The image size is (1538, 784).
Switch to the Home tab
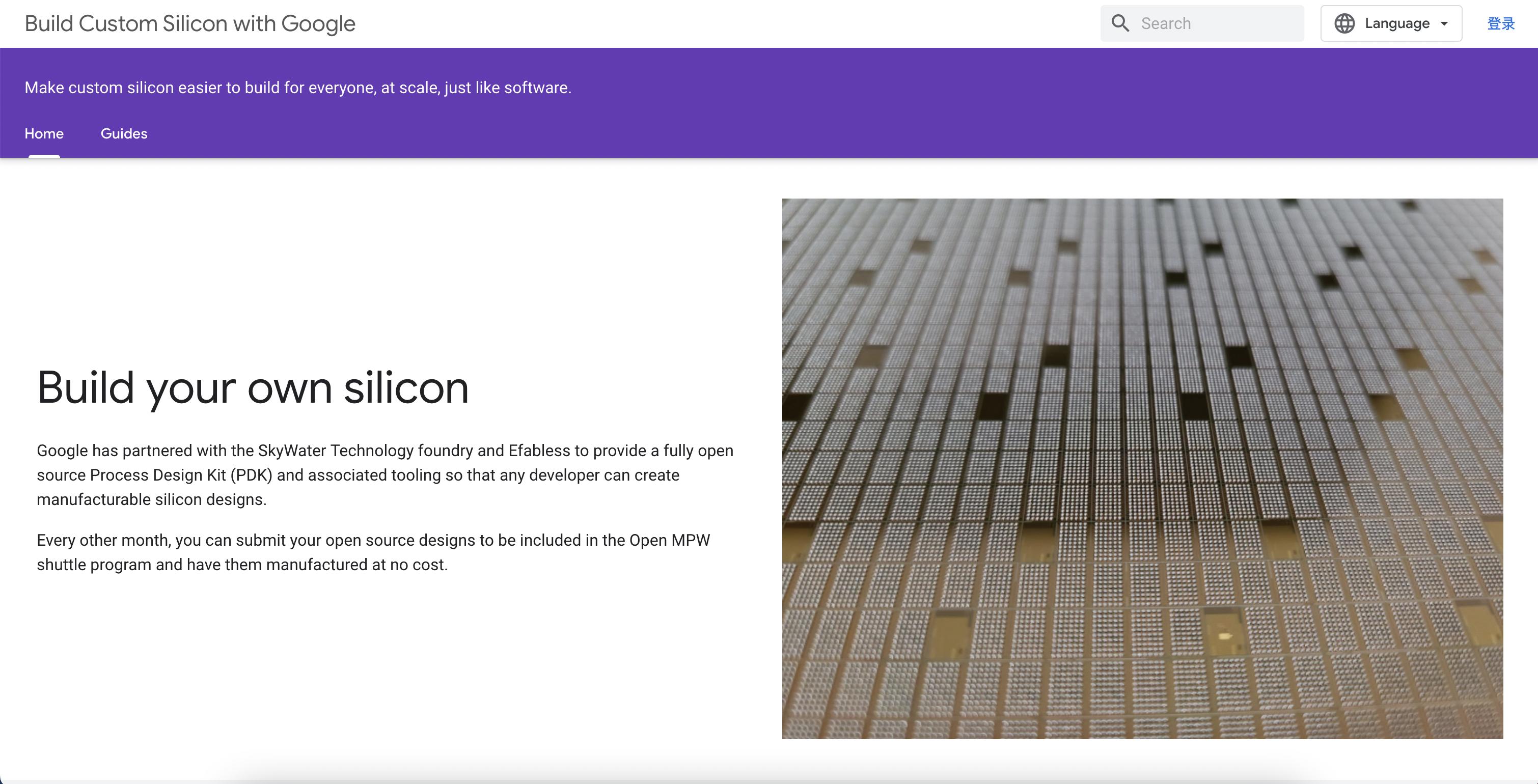[x=44, y=134]
